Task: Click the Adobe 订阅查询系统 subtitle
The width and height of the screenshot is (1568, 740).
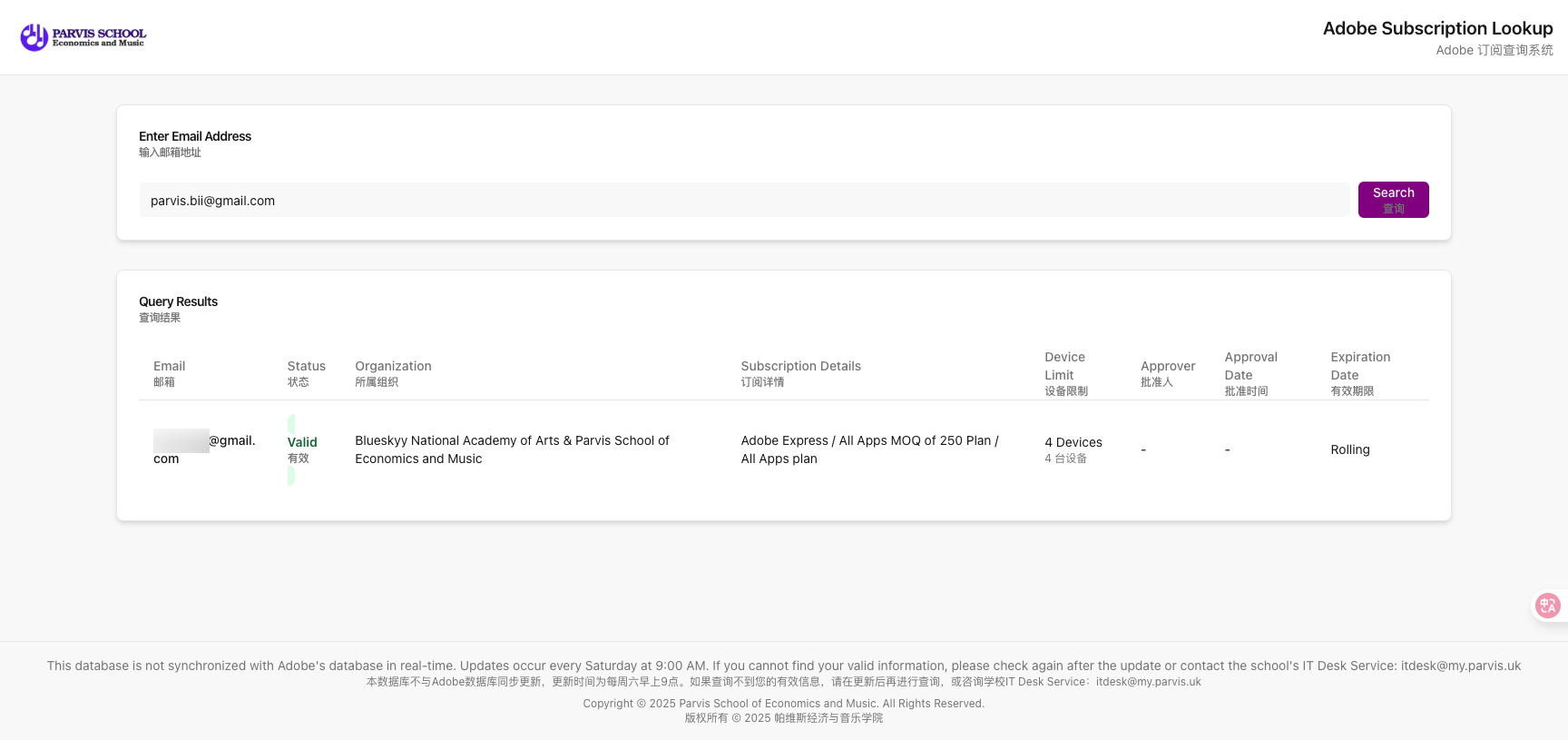Action: pyautogui.click(x=1494, y=50)
